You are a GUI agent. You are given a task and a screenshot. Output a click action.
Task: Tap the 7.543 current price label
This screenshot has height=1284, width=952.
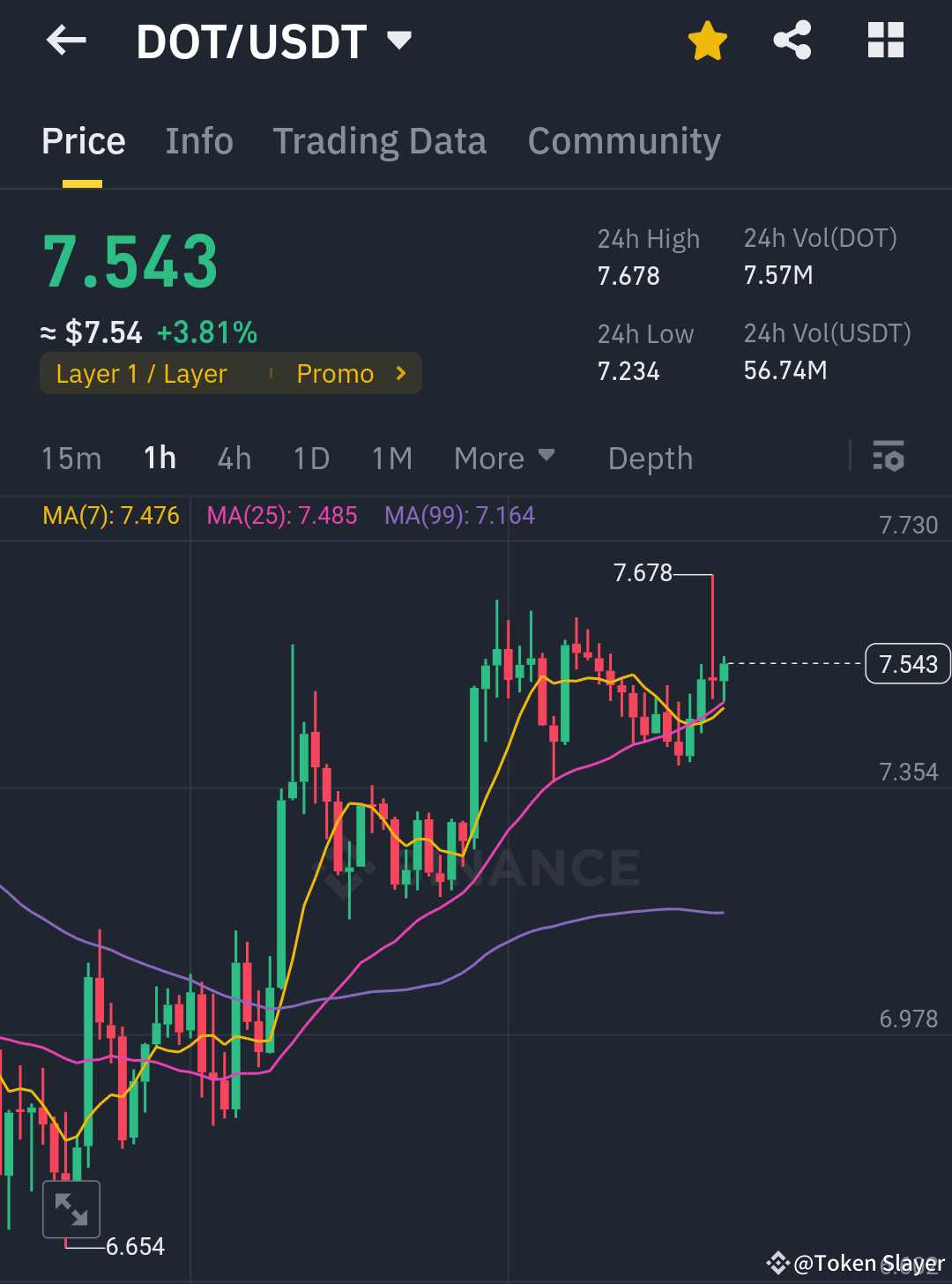[908, 663]
